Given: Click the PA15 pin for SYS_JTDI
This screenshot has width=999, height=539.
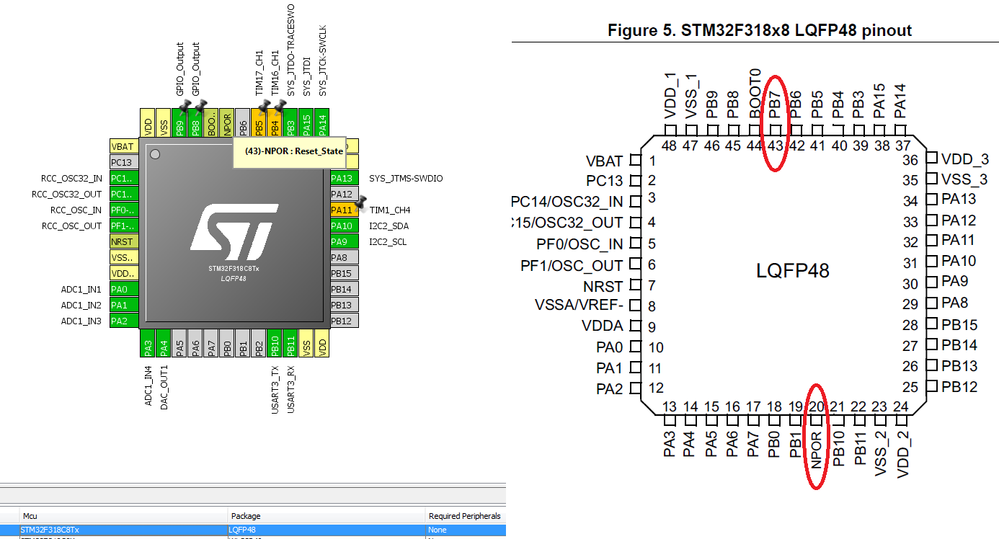Looking at the screenshot, I should tap(306, 122).
